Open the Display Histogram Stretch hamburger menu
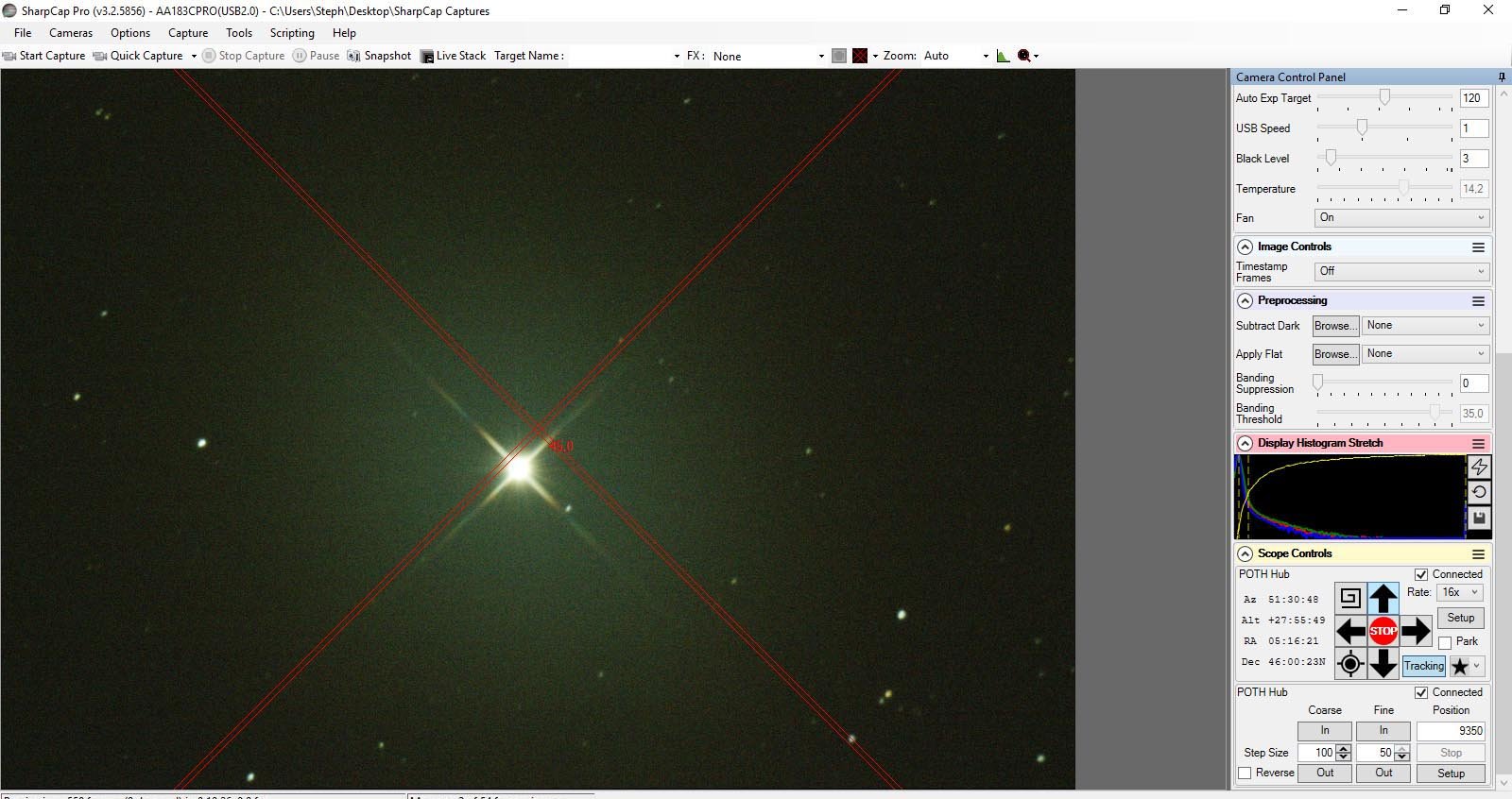 point(1478,444)
